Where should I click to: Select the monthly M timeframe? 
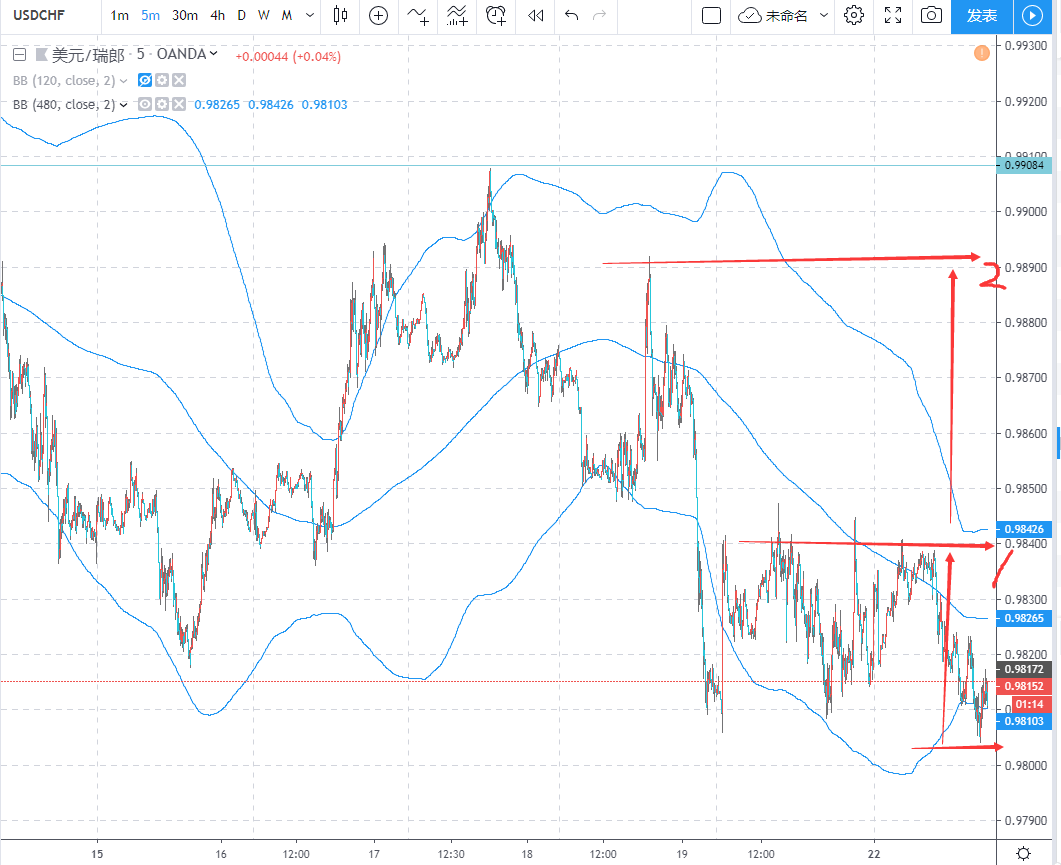(x=287, y=15)
